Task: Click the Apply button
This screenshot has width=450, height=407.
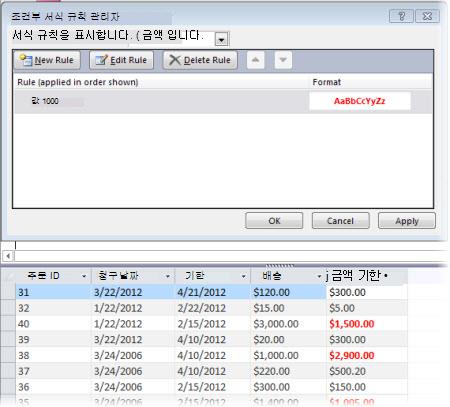Action: [x=407, y=221]
